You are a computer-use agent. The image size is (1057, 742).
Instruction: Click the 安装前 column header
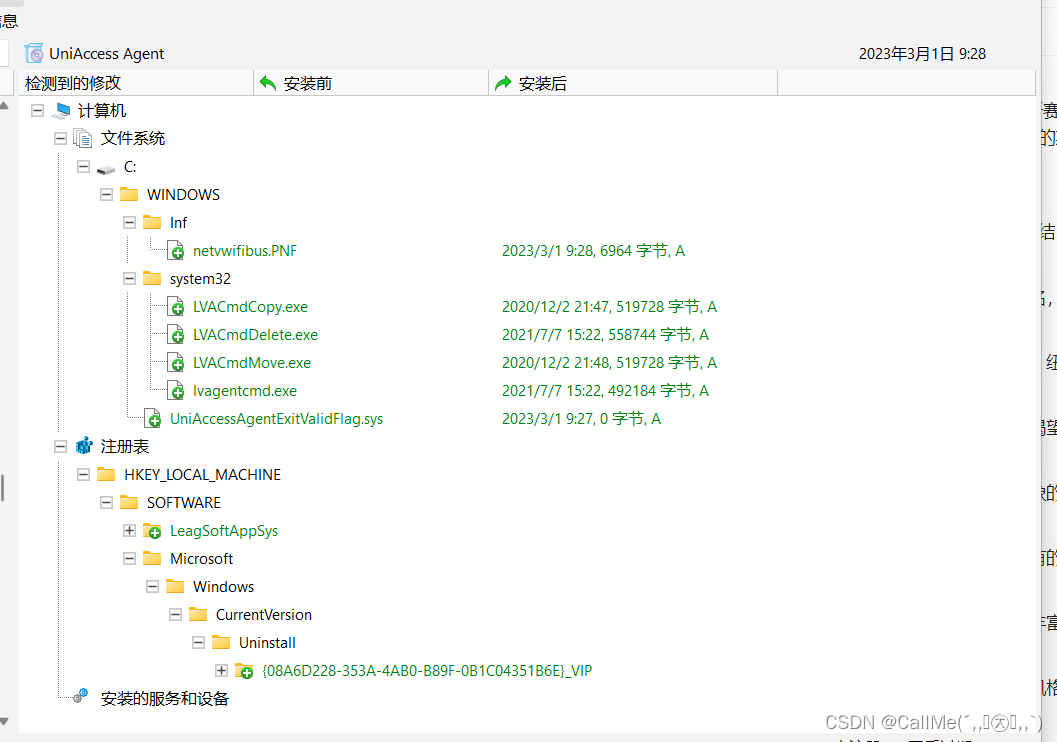tap(371, 83)
